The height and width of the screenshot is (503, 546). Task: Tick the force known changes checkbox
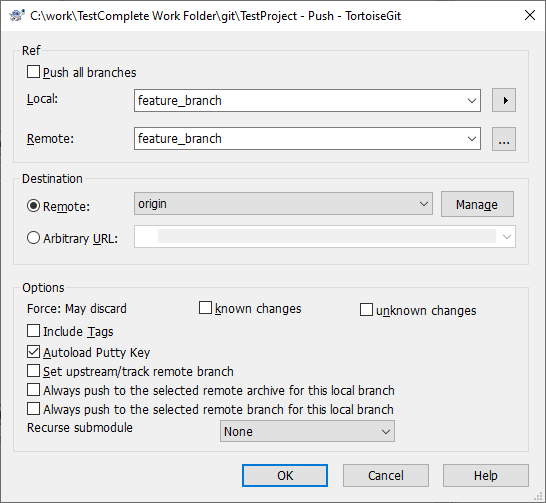(205, 308)
